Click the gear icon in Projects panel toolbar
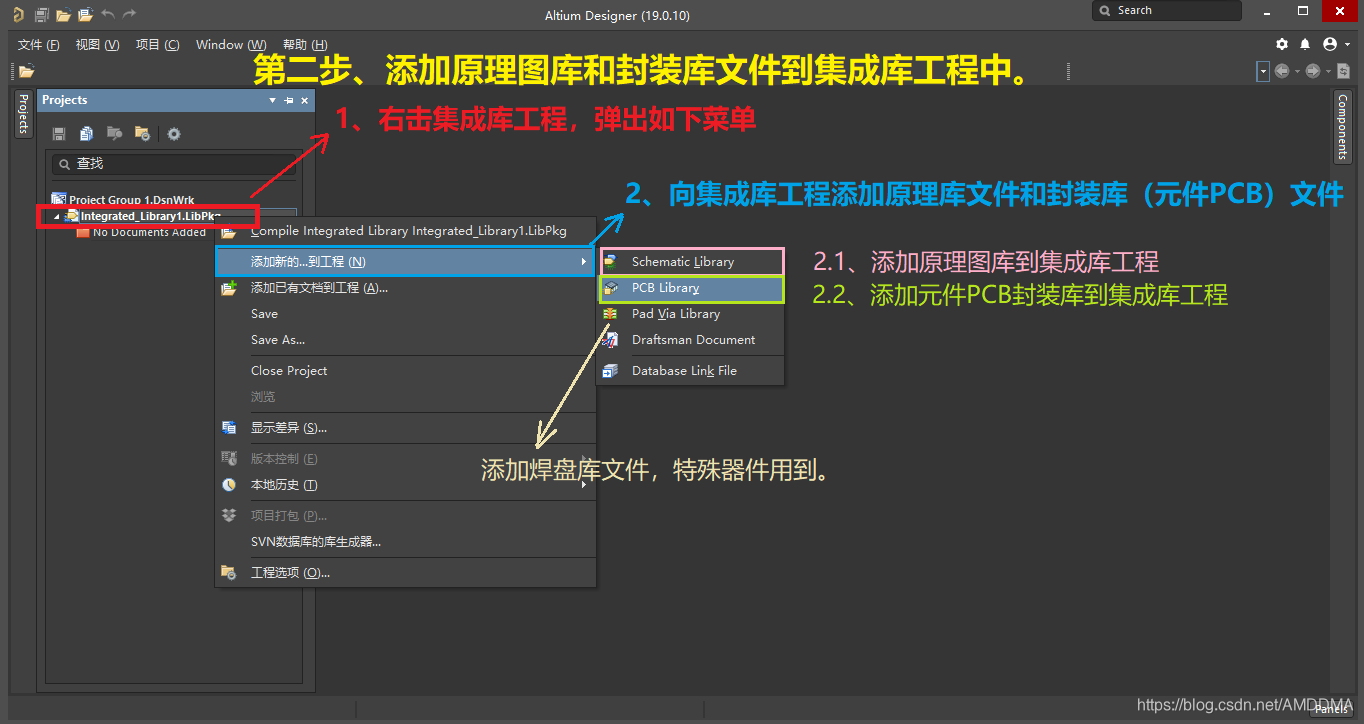 [174, 134]
